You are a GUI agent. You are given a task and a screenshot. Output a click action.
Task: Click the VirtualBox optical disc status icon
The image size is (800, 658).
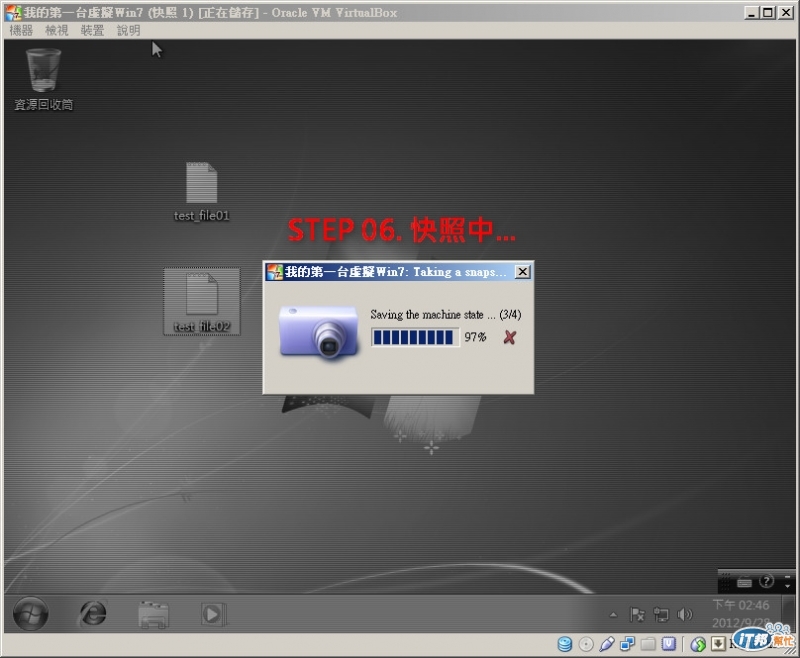(x=586, y=644)
